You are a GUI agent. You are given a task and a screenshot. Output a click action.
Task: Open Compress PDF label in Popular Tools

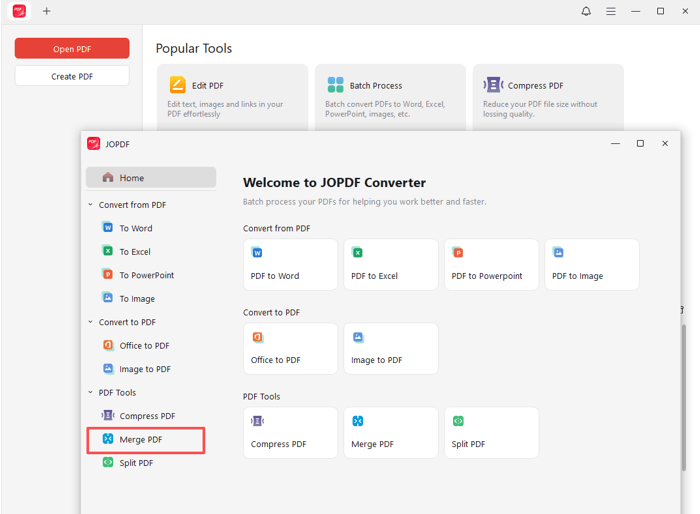[535, 85]
